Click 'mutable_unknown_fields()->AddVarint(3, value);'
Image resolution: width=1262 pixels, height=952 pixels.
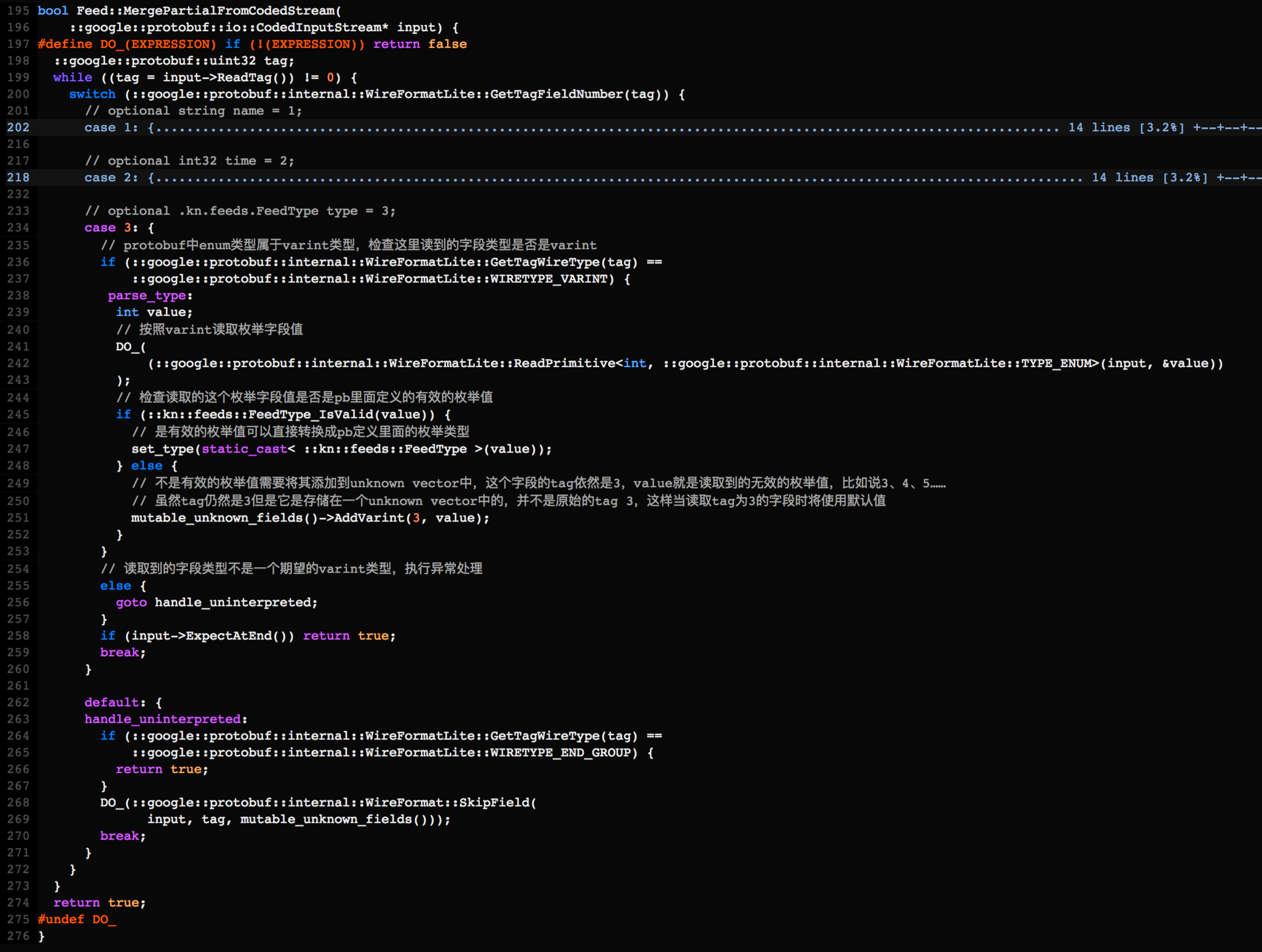coord(310,518)
